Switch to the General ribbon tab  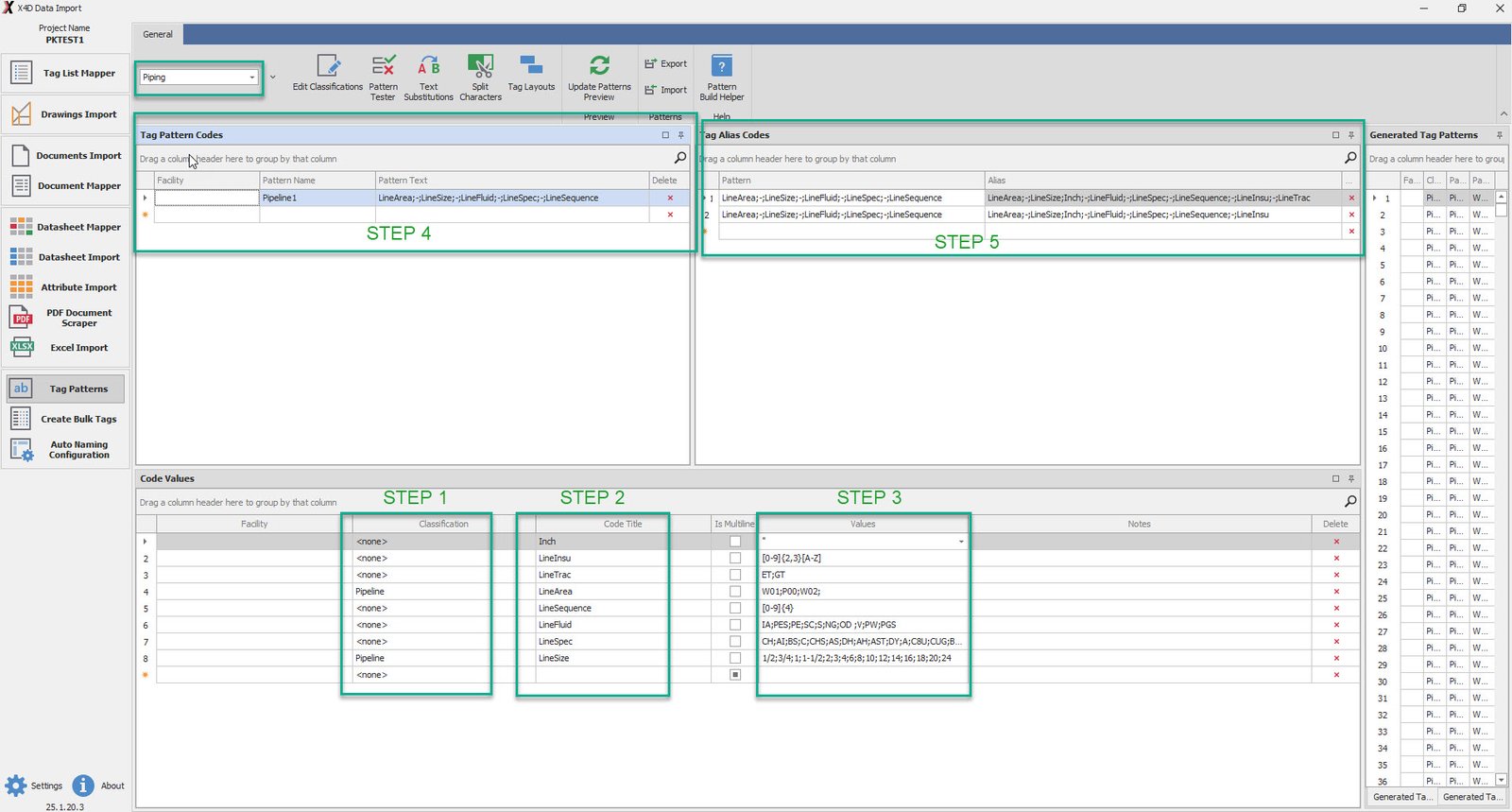pyautogui.click(x=158, y=34)
